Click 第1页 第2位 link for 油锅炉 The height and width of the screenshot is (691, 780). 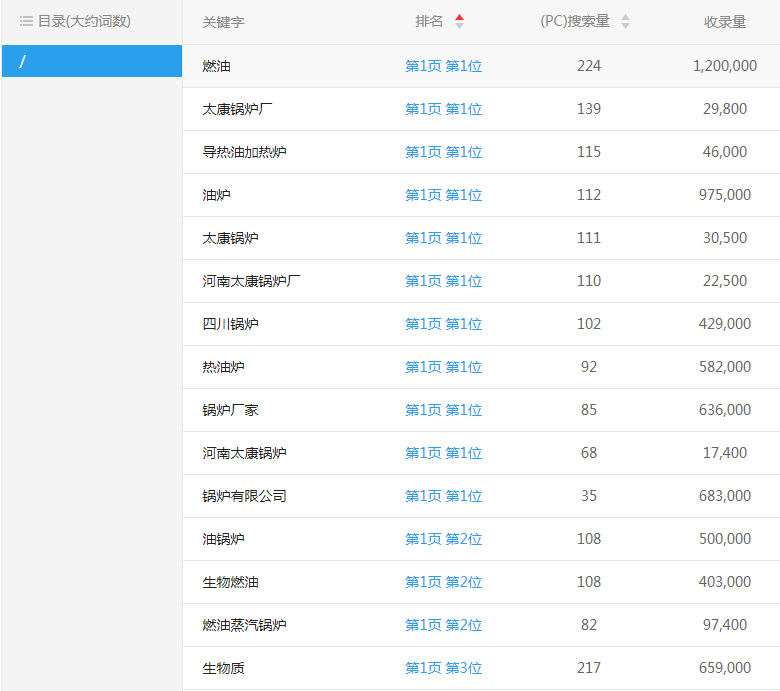click(443, 539)
